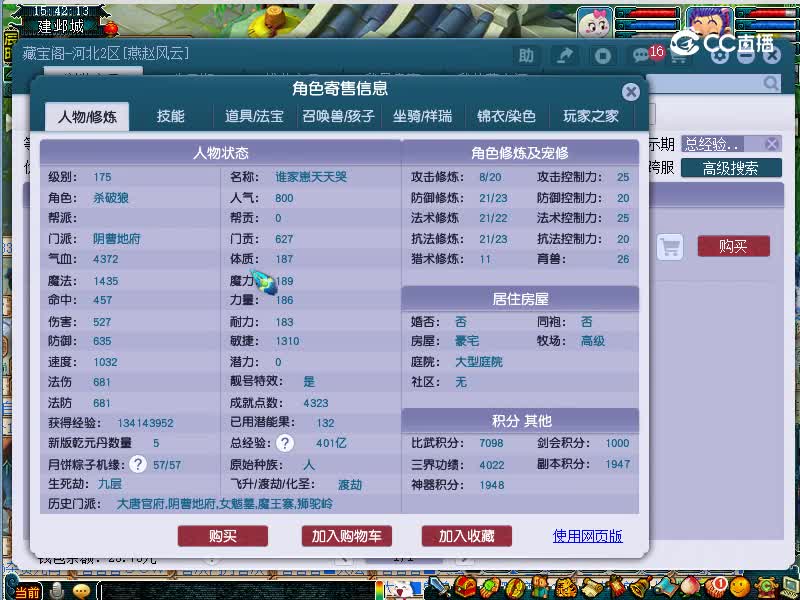Screen dimensions: 800x600
Task: Click the character name 谁家崽天天哭
Action: pyautogui.click(x=311, y=177)
